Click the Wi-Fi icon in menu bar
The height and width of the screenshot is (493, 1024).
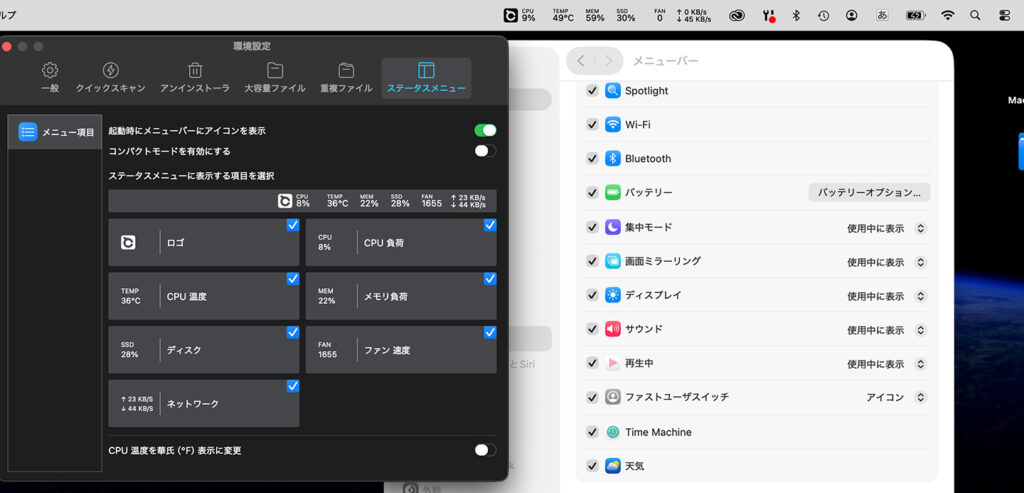[x=947, y=16]
